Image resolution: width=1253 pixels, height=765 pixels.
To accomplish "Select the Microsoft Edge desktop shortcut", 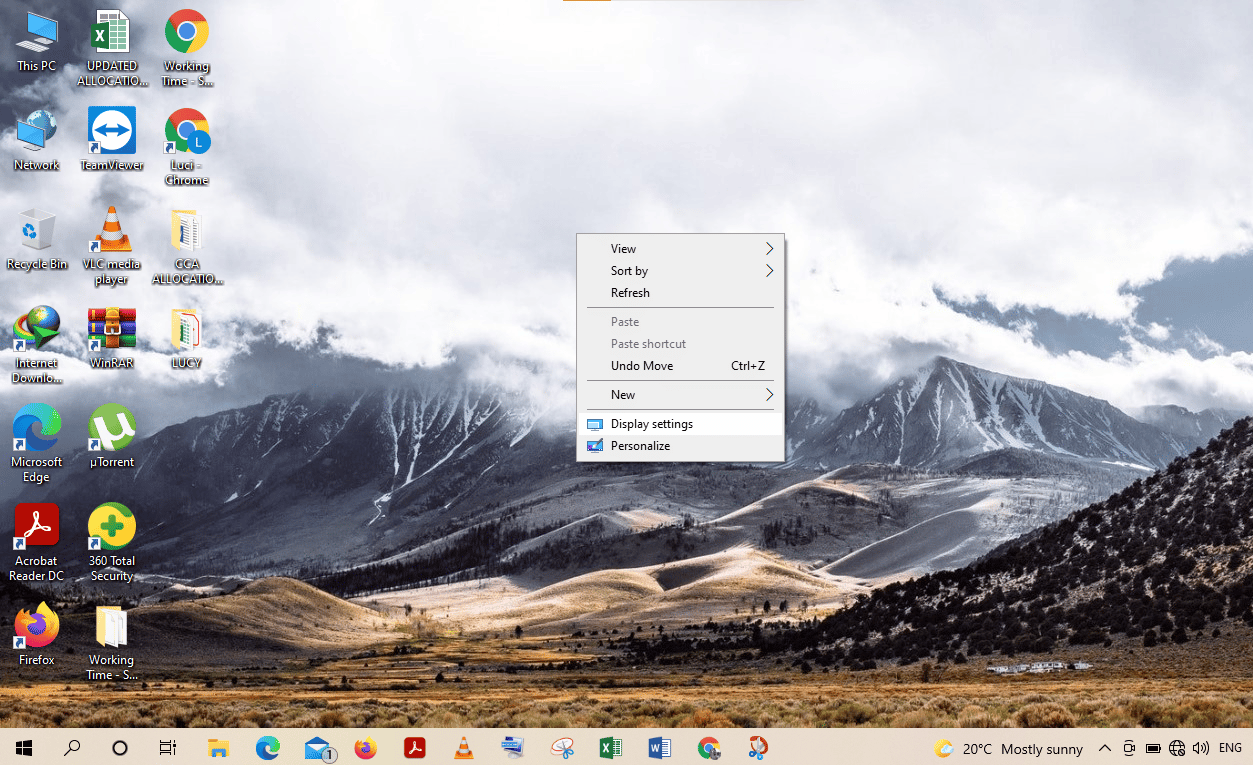I will (x=37, y=443).
